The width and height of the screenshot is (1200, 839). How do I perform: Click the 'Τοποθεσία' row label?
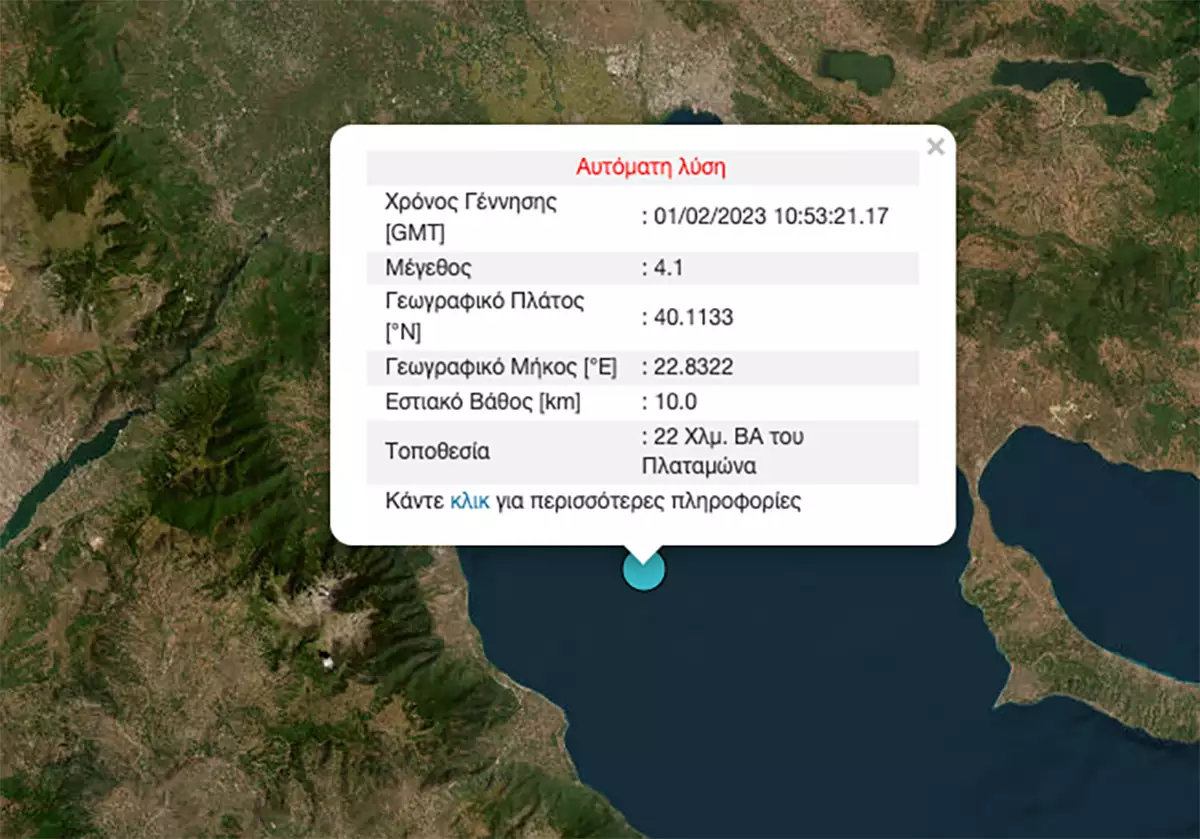[437, 451]
